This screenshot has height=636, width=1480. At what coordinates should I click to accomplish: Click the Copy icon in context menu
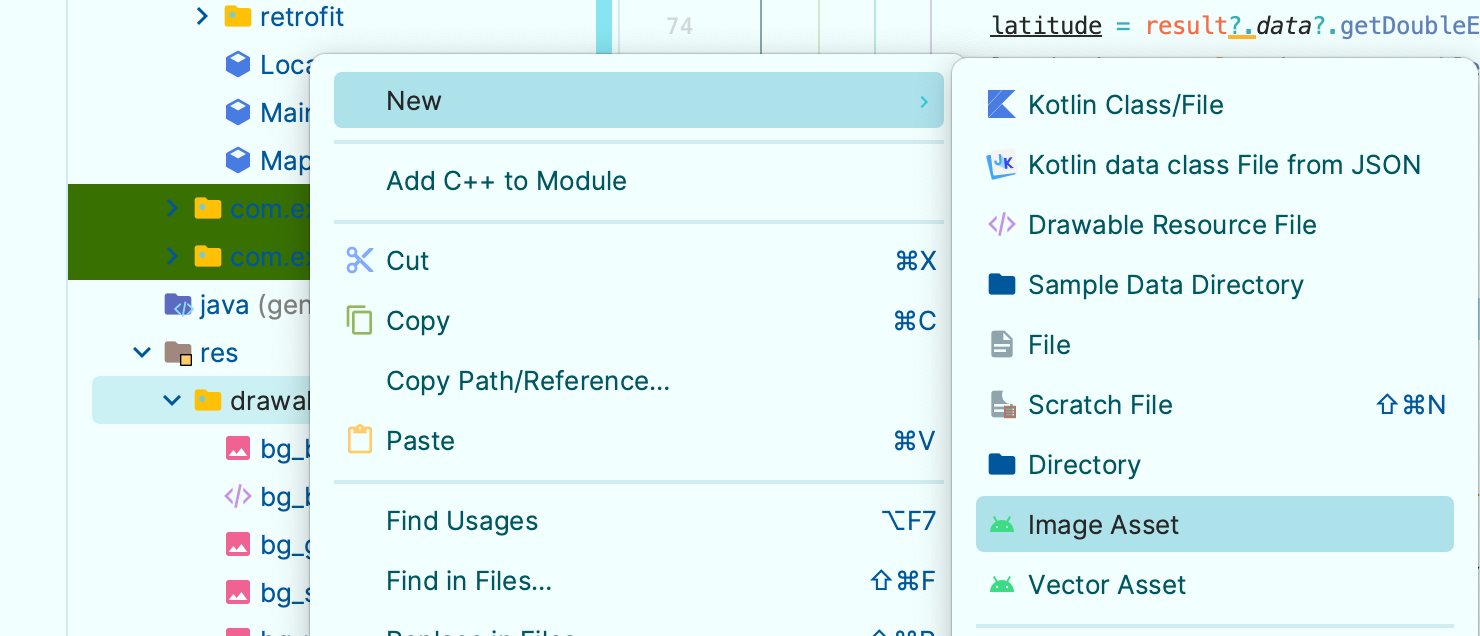[x=359, y=320]
